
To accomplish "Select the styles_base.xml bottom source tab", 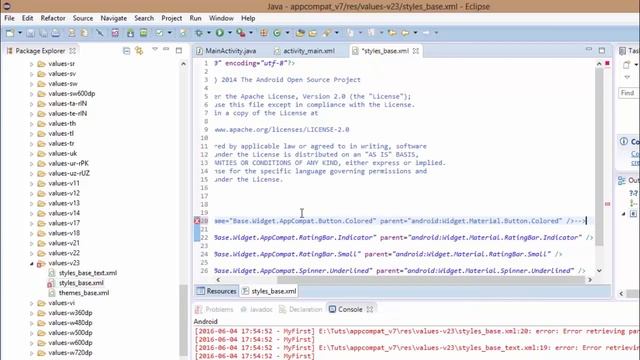I will (269, 291).
